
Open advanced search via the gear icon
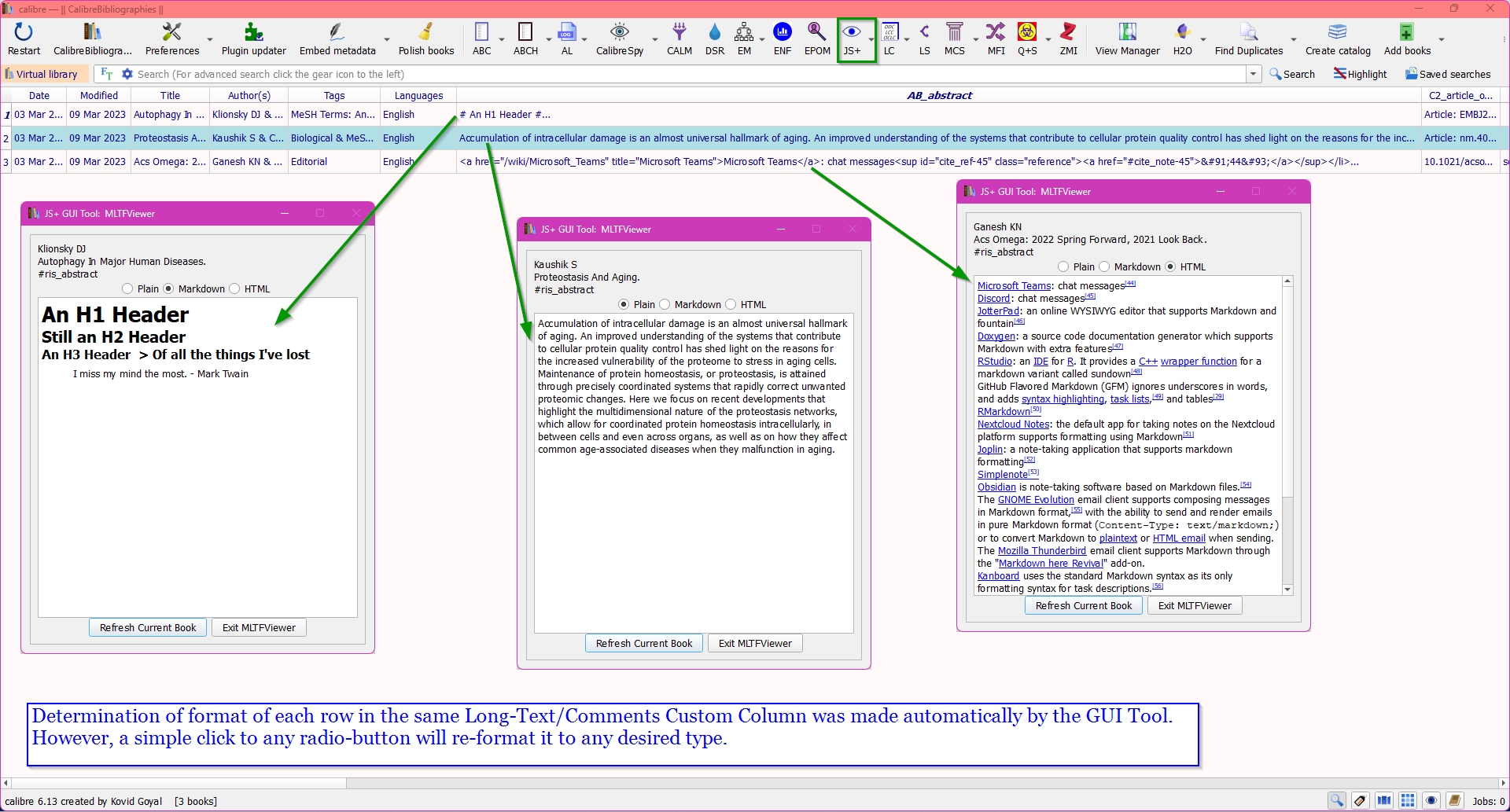tap(127, 74)
